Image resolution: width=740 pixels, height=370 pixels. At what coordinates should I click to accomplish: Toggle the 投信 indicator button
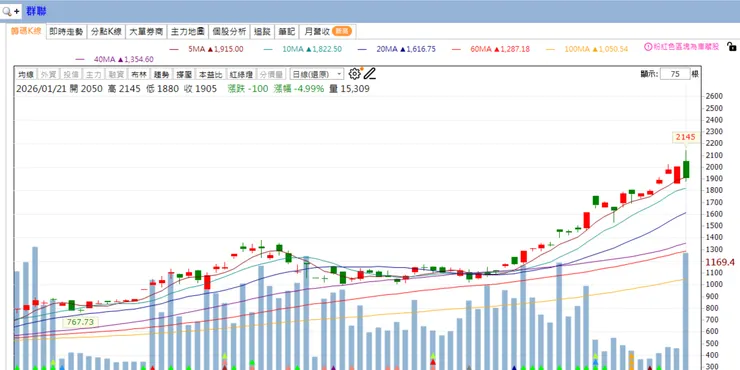pos(71,74)
